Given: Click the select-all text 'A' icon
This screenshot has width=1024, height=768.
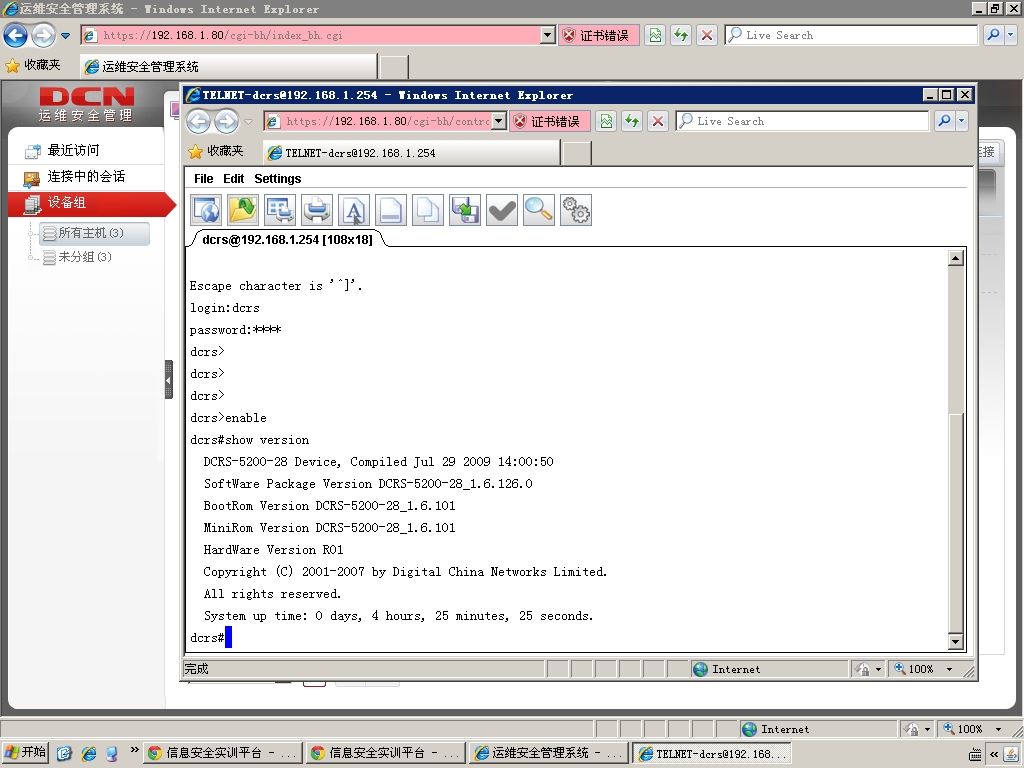Looking at the screenshot, I should [354, 210].
